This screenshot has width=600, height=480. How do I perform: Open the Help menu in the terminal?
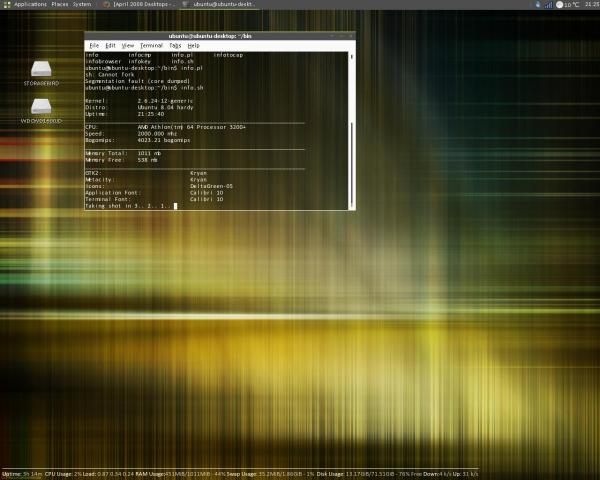point(193,46)
